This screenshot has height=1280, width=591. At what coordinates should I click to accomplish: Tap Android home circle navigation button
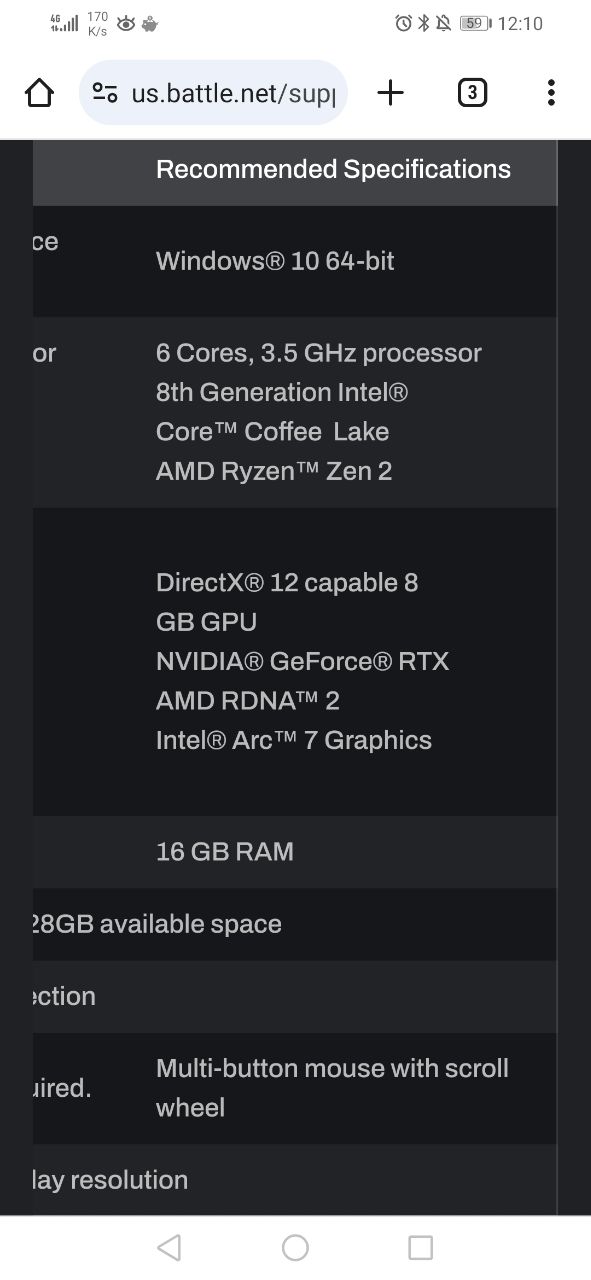[295, 1247]
